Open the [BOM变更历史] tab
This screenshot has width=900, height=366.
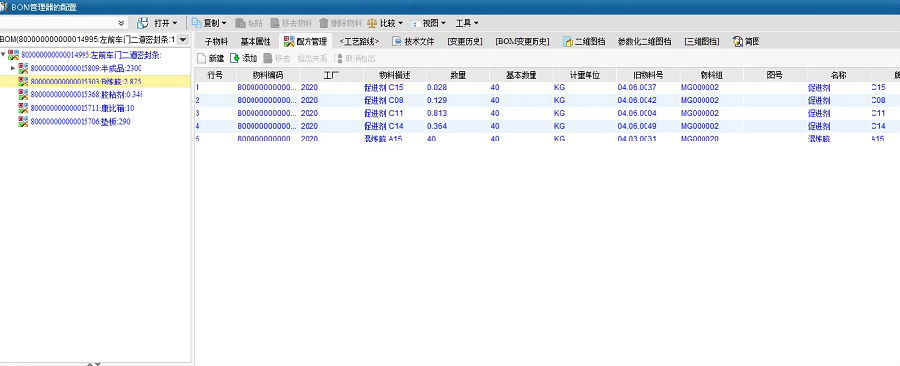pos(522,41)
